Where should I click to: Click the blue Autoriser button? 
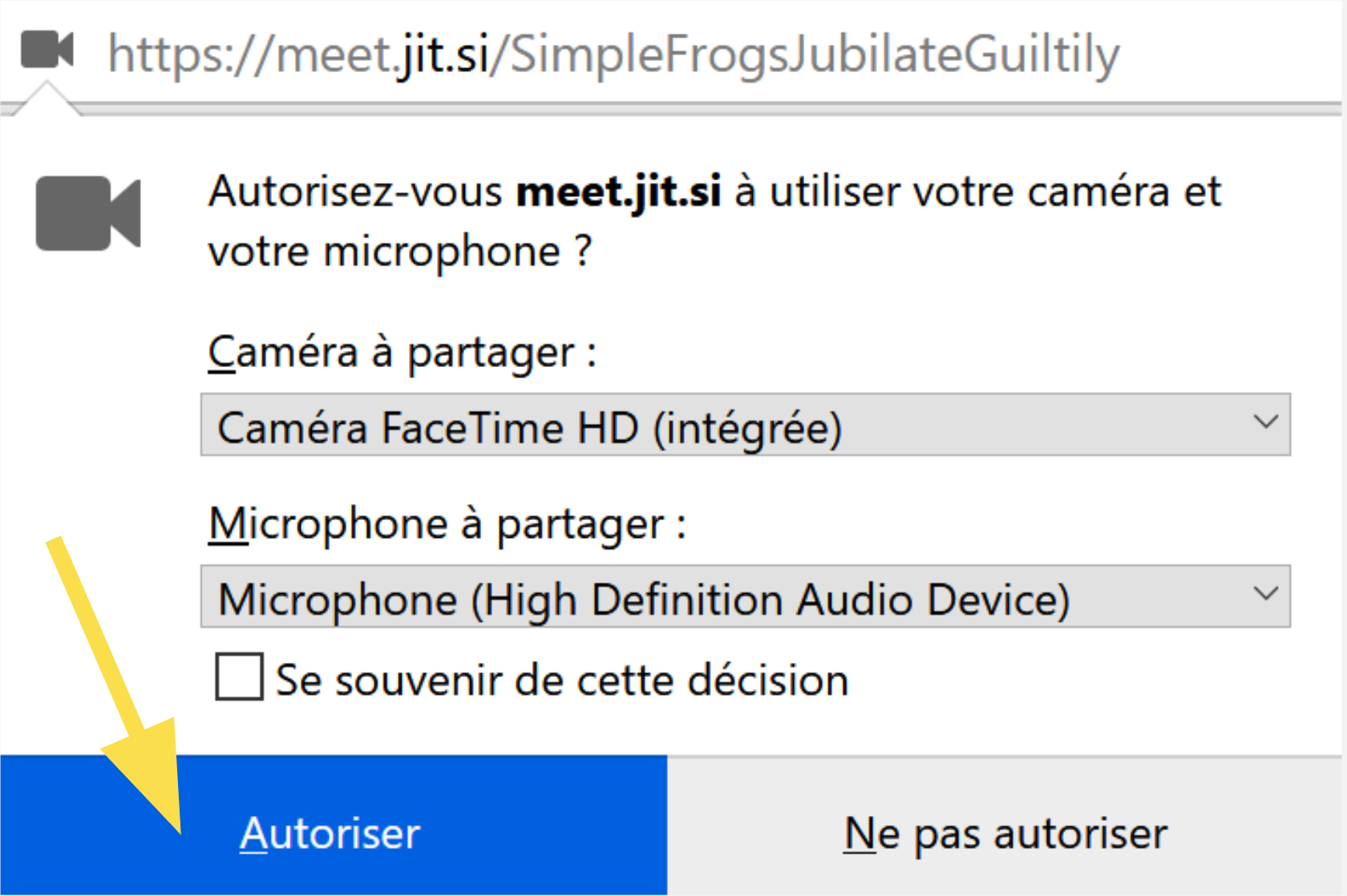(334, 825)
